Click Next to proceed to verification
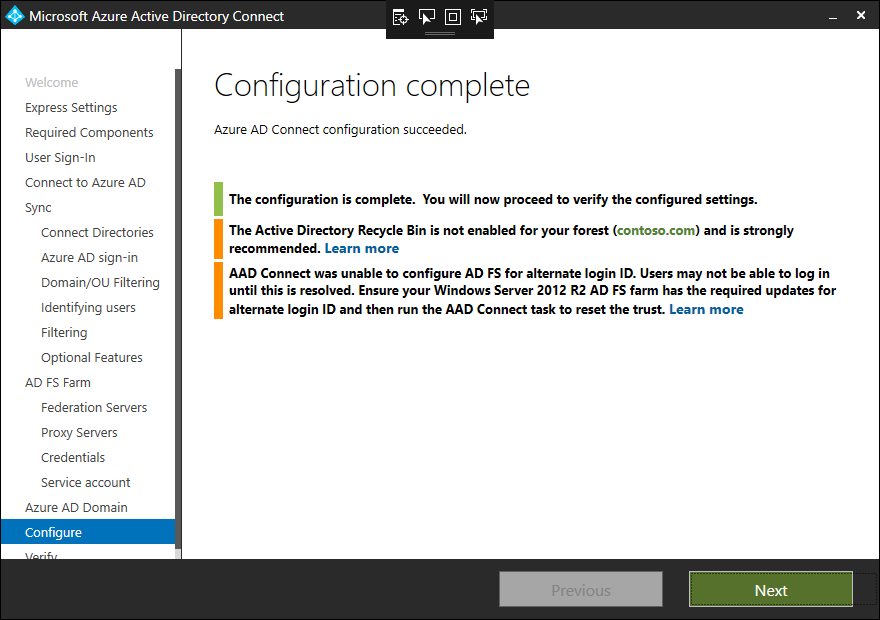This screenshot has width=880, height=620. point(770,589)
